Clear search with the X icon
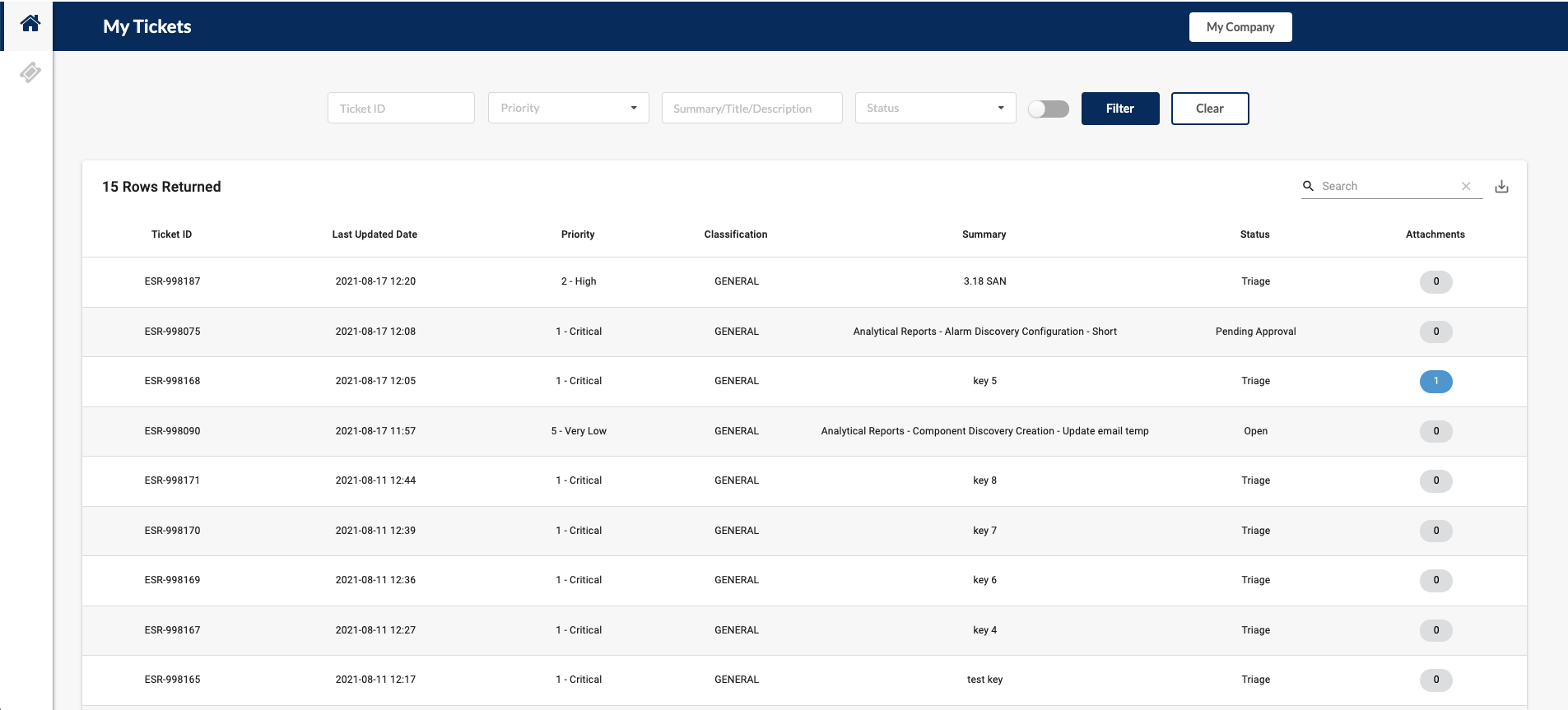Viewport: 1568px width, 710px height. click(1465, 187)
